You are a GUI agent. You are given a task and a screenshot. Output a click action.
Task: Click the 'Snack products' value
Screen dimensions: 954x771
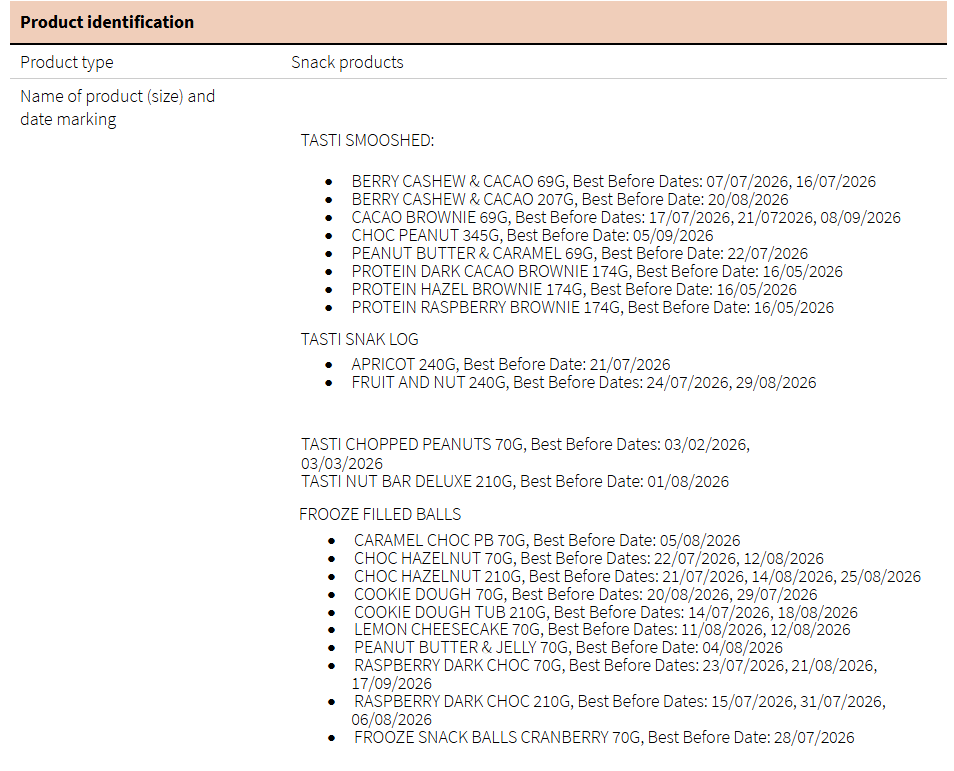coord(347,62)
